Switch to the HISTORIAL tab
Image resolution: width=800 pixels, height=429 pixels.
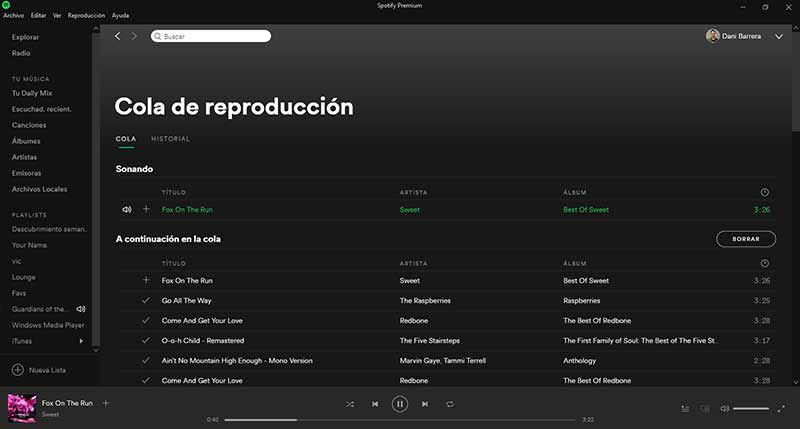[x=170, y=139]
